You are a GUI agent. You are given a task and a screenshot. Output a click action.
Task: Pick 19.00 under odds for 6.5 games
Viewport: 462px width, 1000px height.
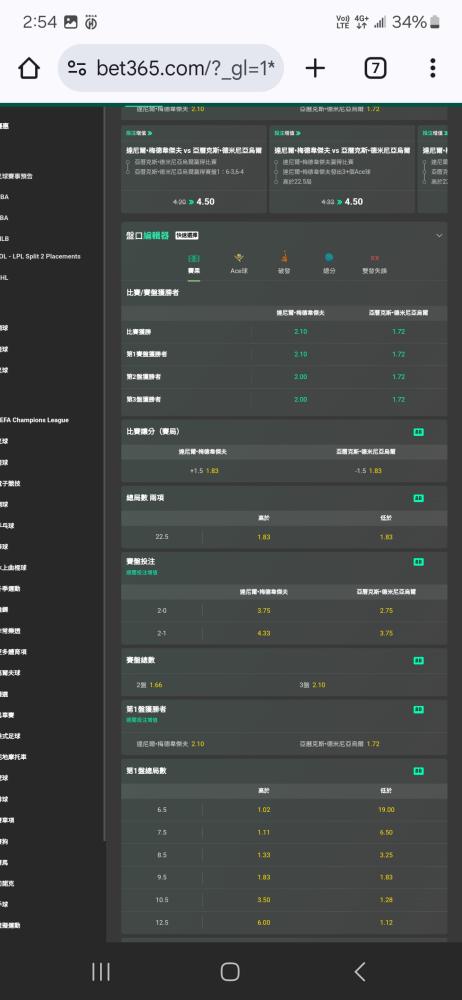(386, 810)
